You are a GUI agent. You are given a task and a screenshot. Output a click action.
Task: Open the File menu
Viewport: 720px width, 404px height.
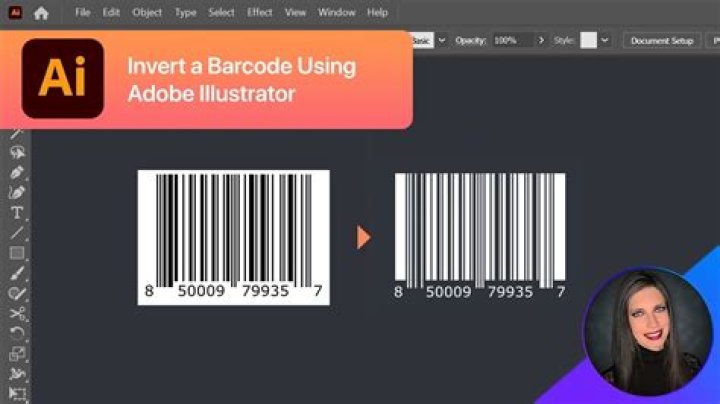tap(83, 12)
